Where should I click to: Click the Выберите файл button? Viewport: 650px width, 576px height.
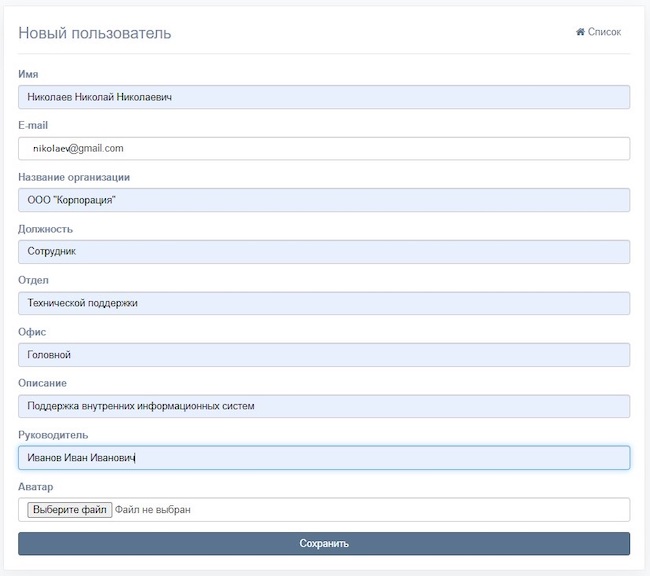point(70,510)
